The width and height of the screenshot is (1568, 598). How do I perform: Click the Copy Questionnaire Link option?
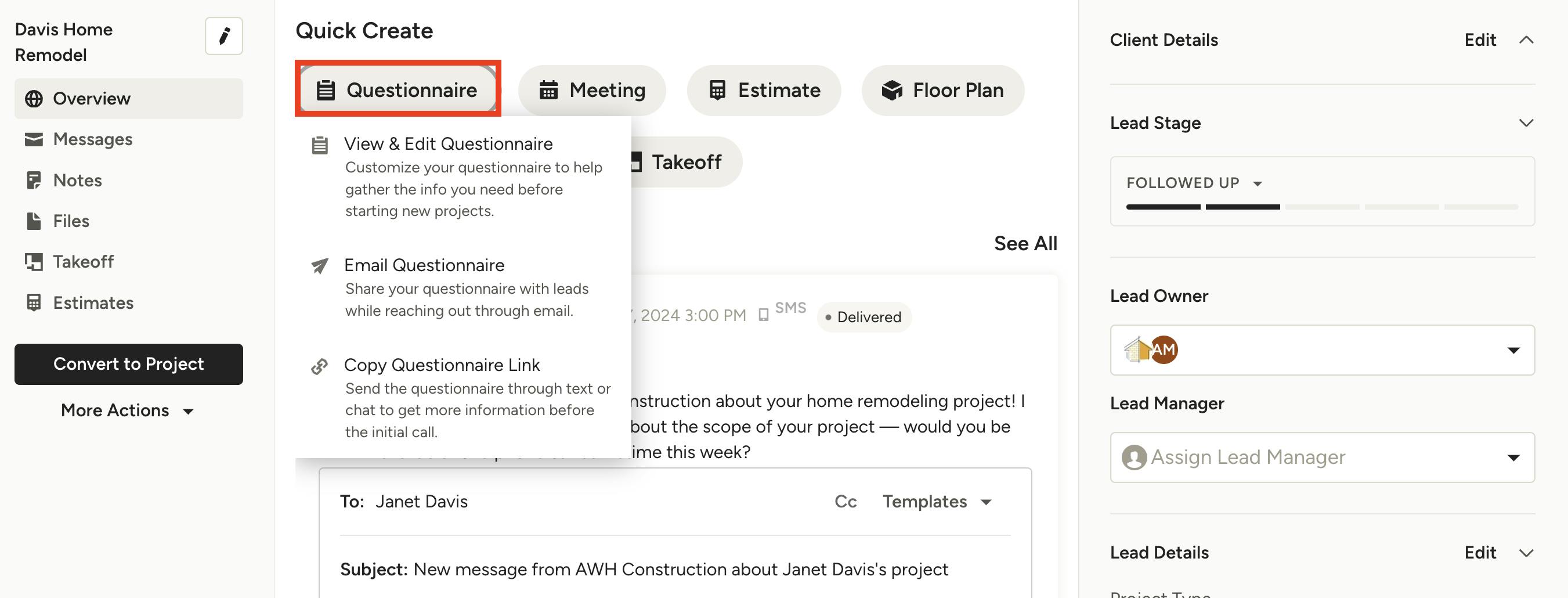click(442, 364)
